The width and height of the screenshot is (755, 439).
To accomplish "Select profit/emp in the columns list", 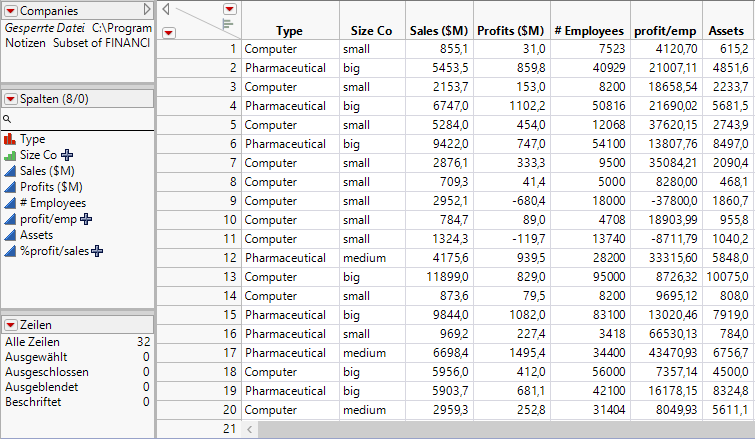I will [x=48, y=219].
